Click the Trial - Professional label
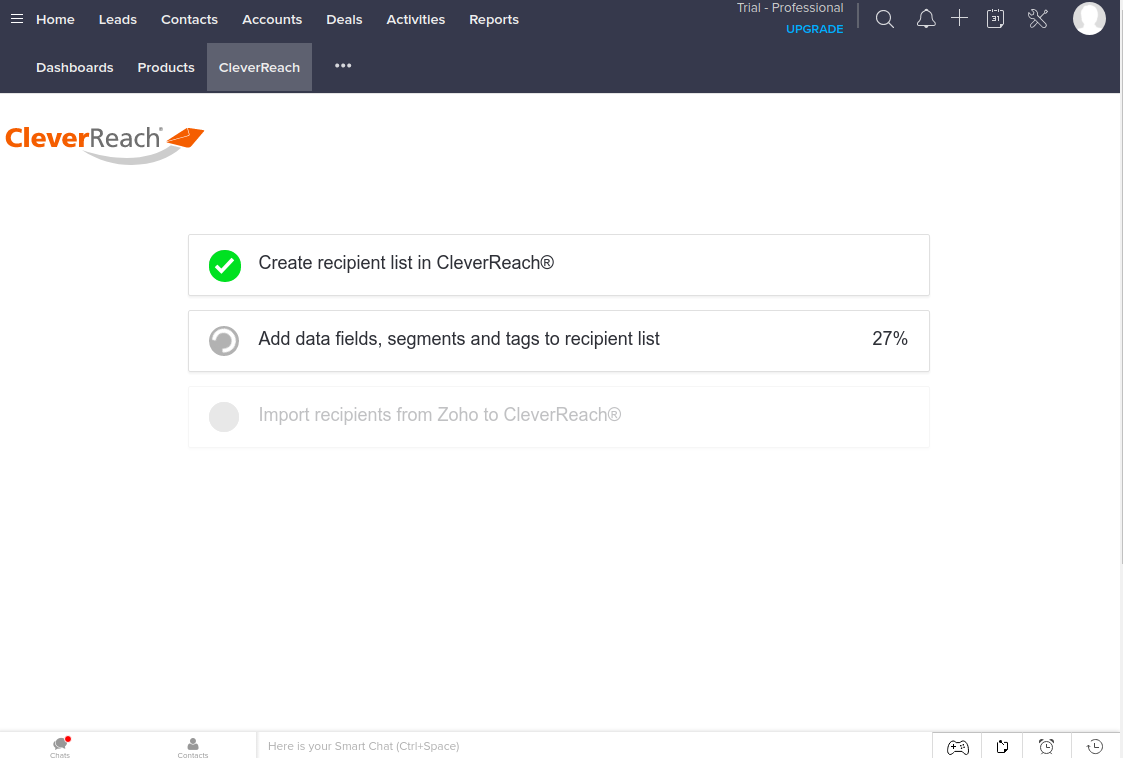The height and width of the screenshot is (758, 1123). click(x=790, y=8)
